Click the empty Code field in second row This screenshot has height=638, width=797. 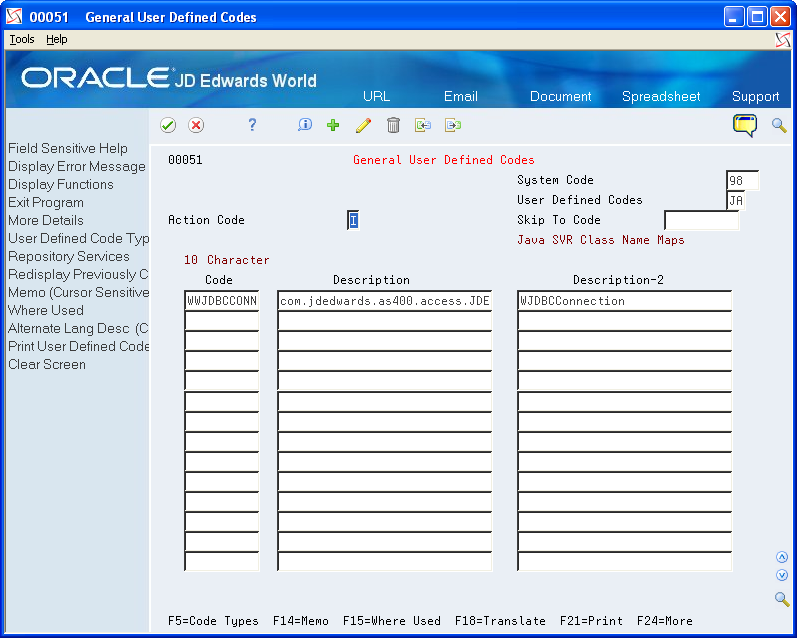[x=222, y=321]
